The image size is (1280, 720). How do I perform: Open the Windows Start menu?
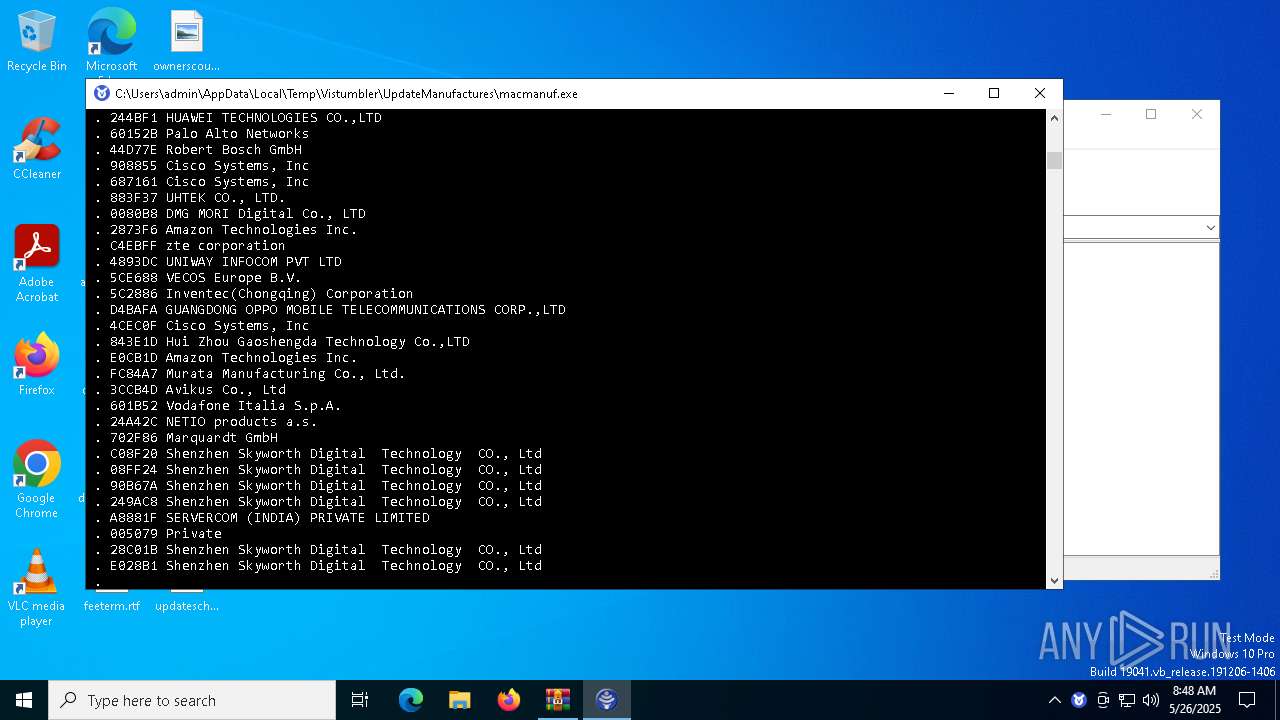tap(24, 700)
